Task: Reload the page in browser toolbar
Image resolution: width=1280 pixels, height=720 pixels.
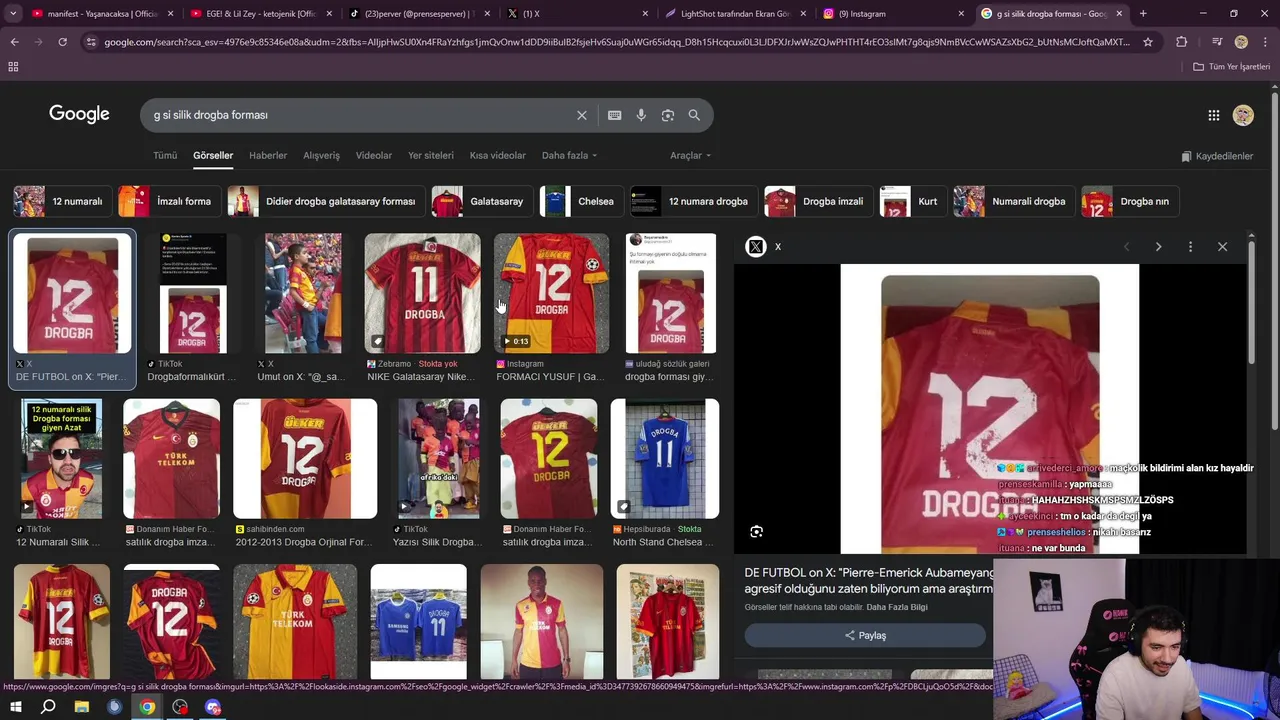Action: (62, 42)
